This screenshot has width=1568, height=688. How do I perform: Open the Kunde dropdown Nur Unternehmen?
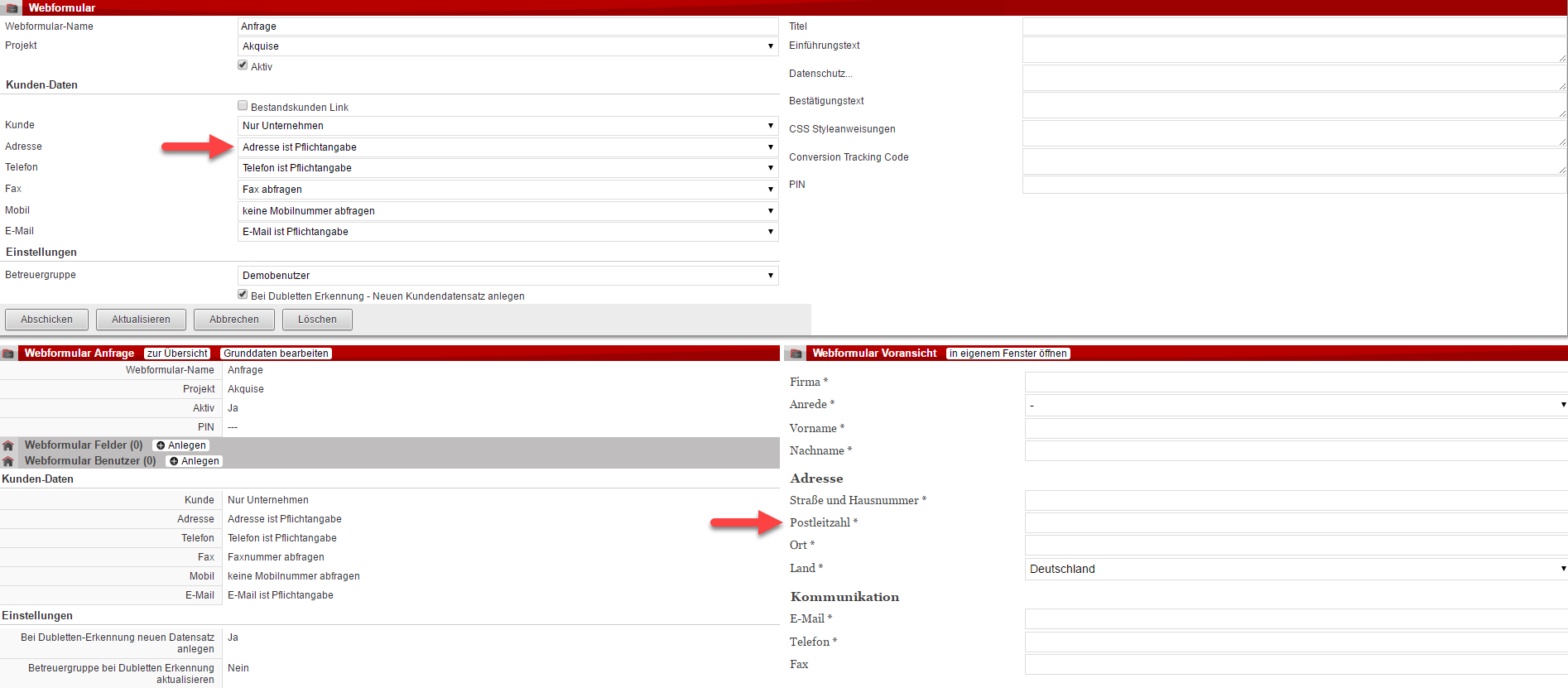[x=507, y=126]
